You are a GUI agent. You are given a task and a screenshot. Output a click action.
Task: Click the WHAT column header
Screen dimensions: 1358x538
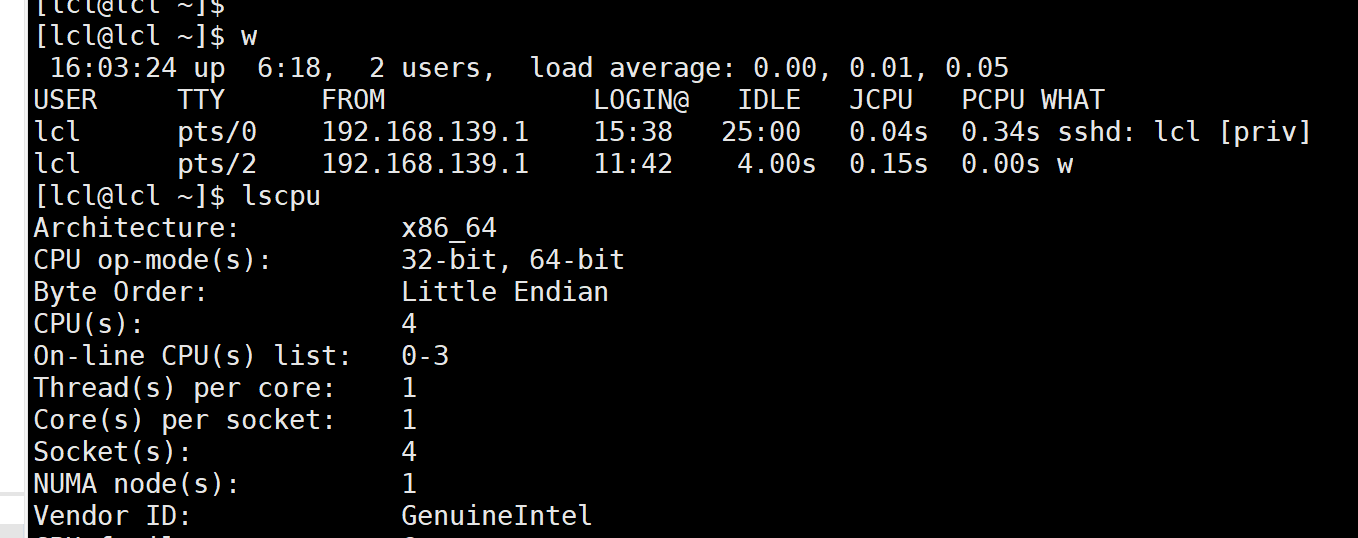pos(1073,100)
